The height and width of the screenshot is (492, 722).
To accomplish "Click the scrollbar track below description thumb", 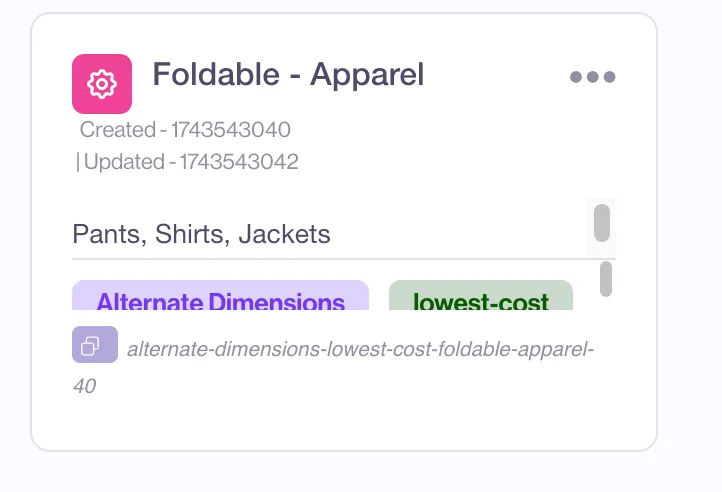I will 601,249.
